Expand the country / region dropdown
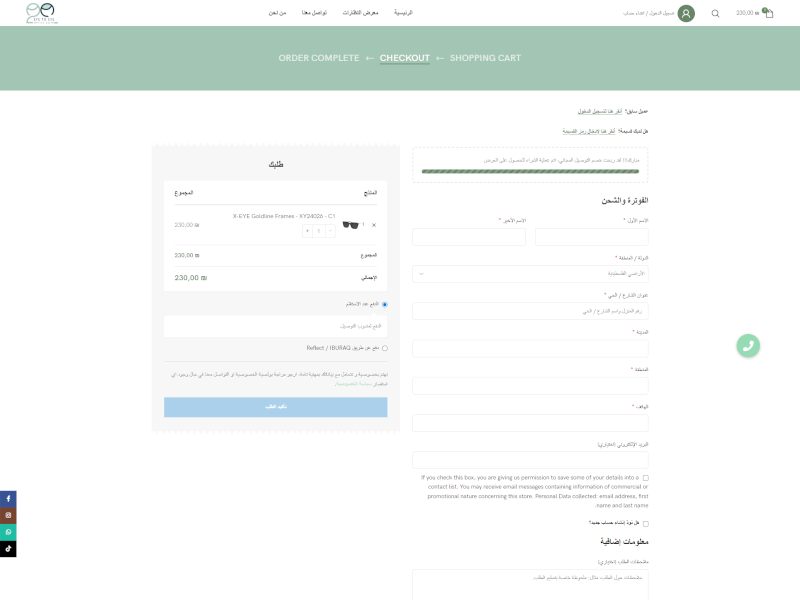800x600 pixels. point(530,273)
